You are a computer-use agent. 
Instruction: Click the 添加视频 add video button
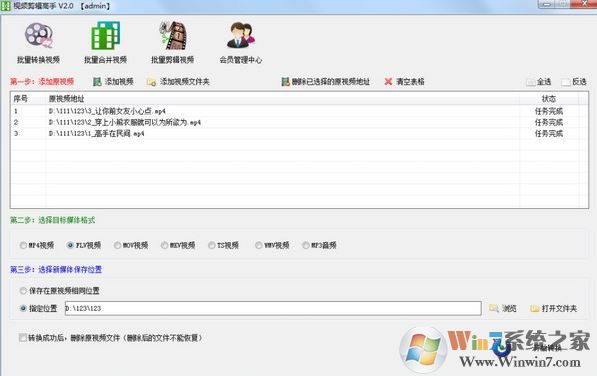(113, 81)
